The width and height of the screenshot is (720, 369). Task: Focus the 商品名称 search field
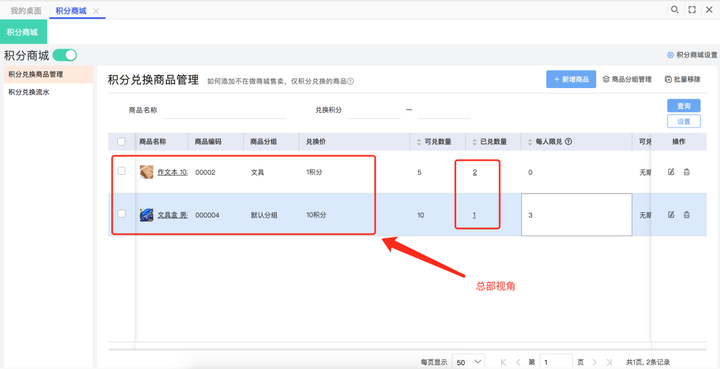pyautogui.click(x=225, y=110)
